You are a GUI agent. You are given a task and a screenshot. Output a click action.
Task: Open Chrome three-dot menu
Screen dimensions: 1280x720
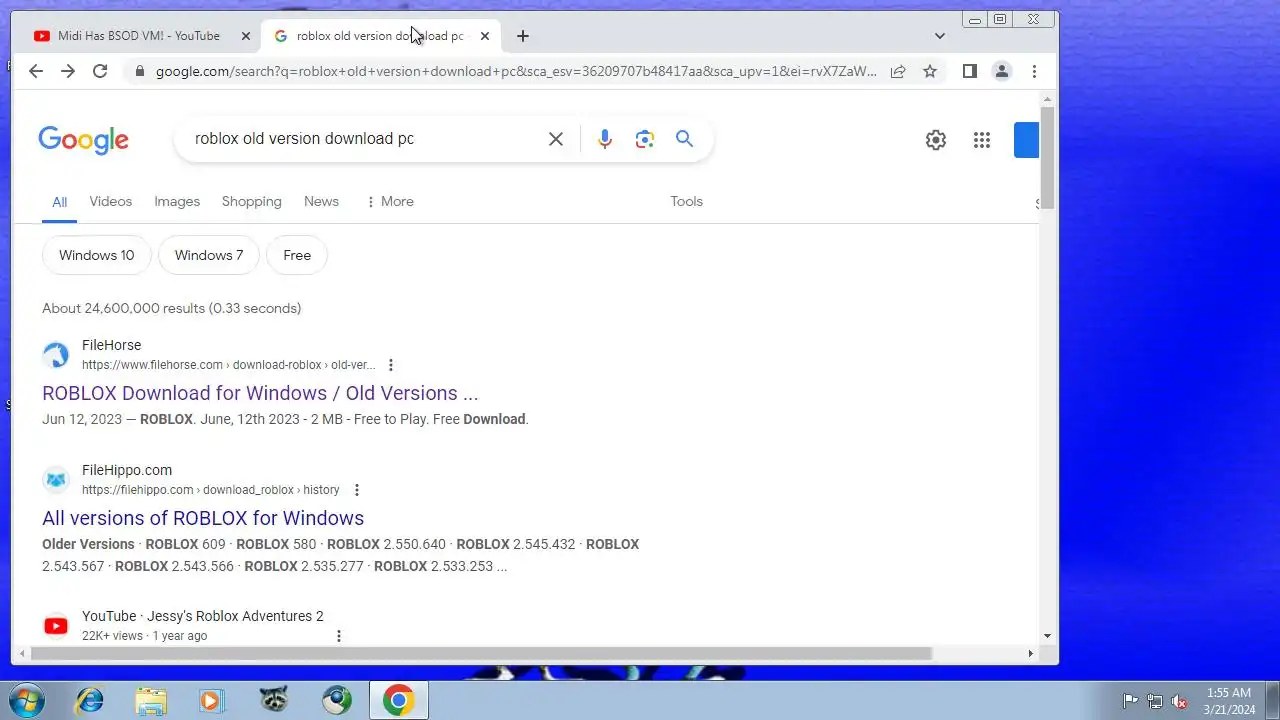(x=1034, y=71)
